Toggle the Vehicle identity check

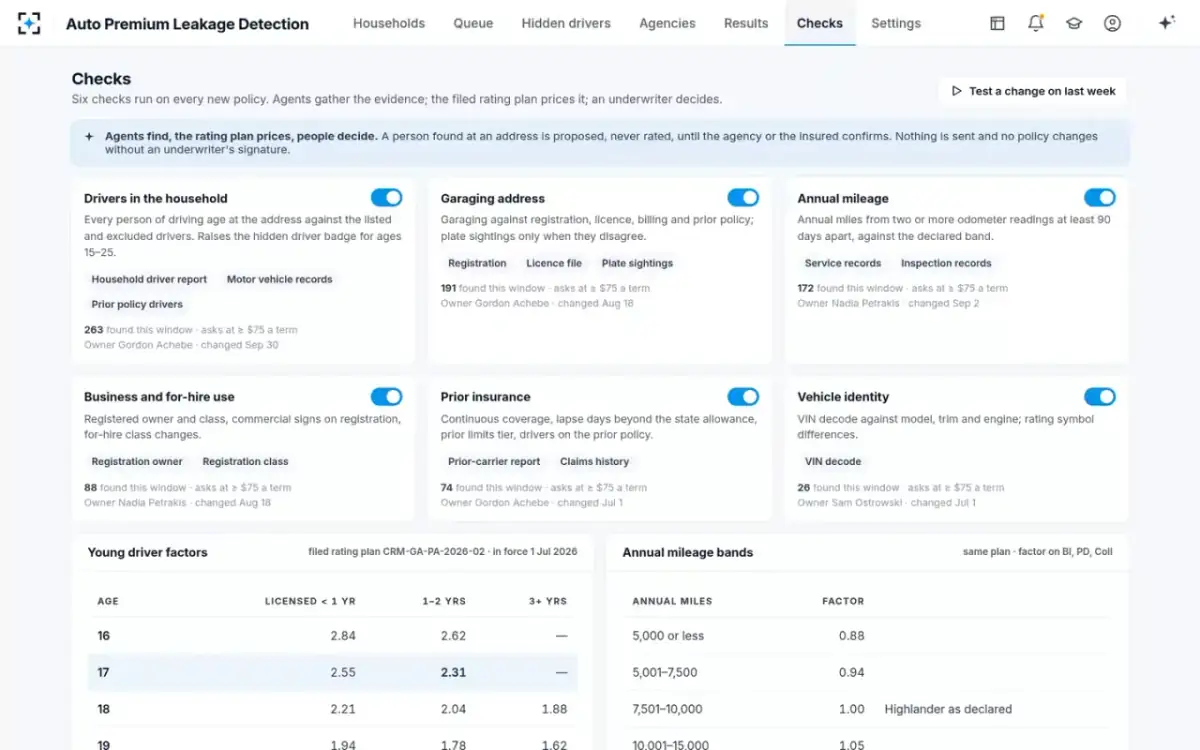tap(1100, 397)
